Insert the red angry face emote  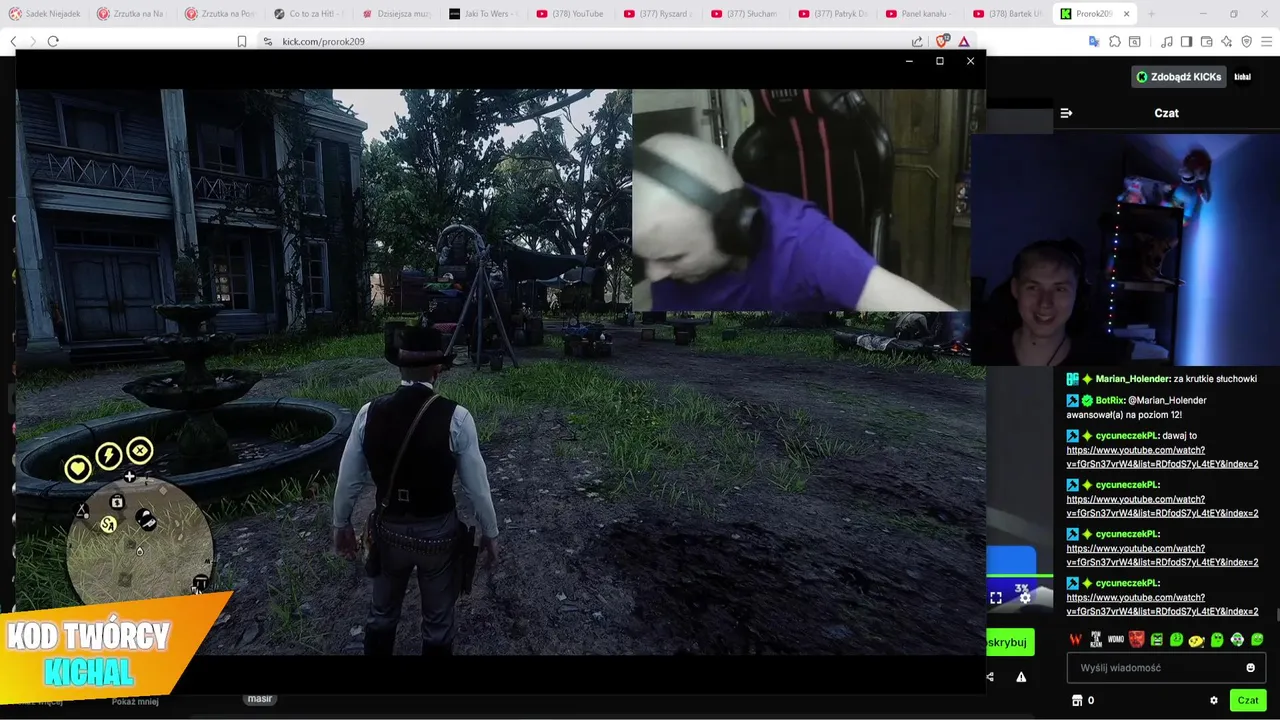(x=1136, y=640)
